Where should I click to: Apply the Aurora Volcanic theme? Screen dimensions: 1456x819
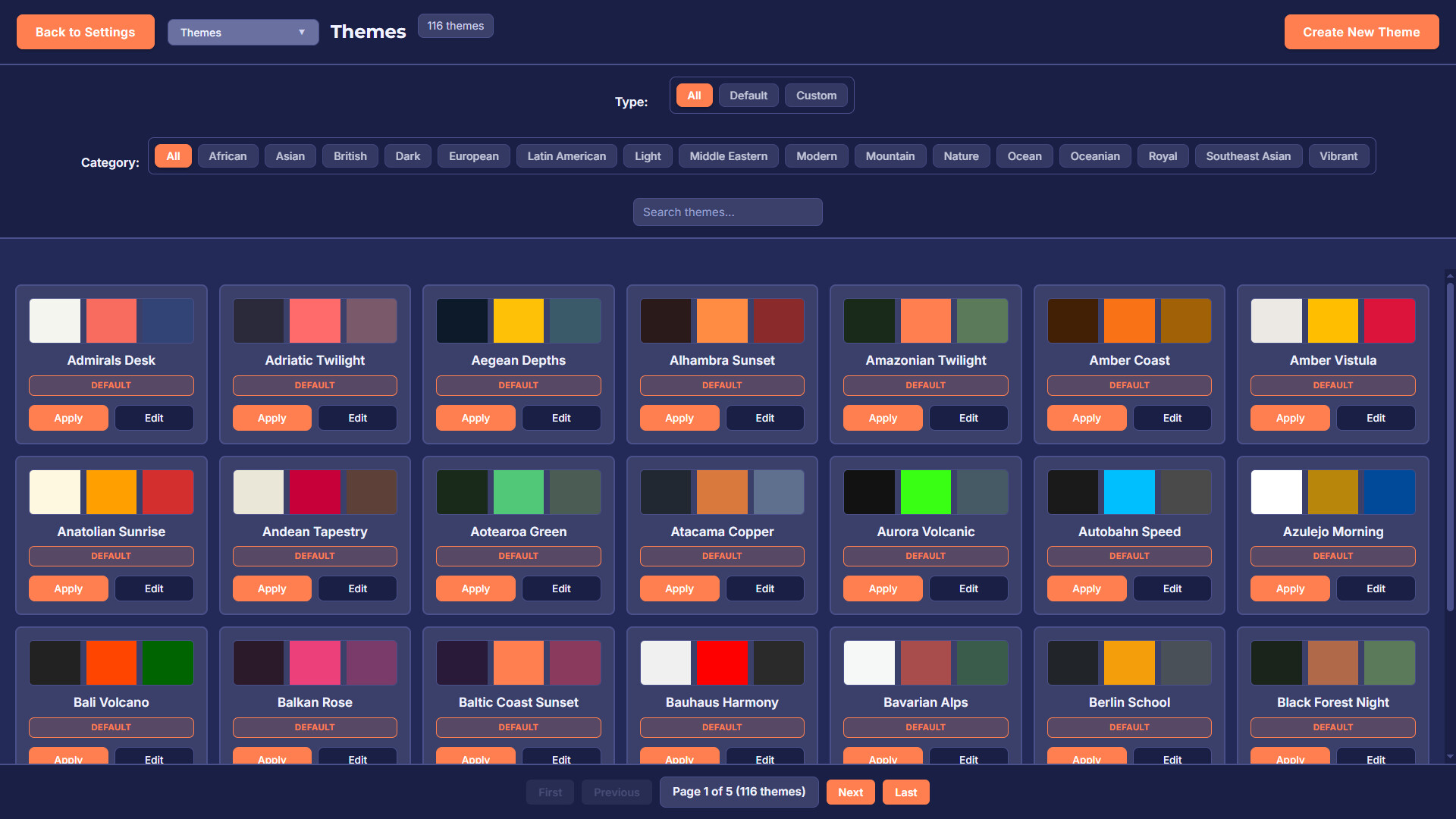pos(883,588)
